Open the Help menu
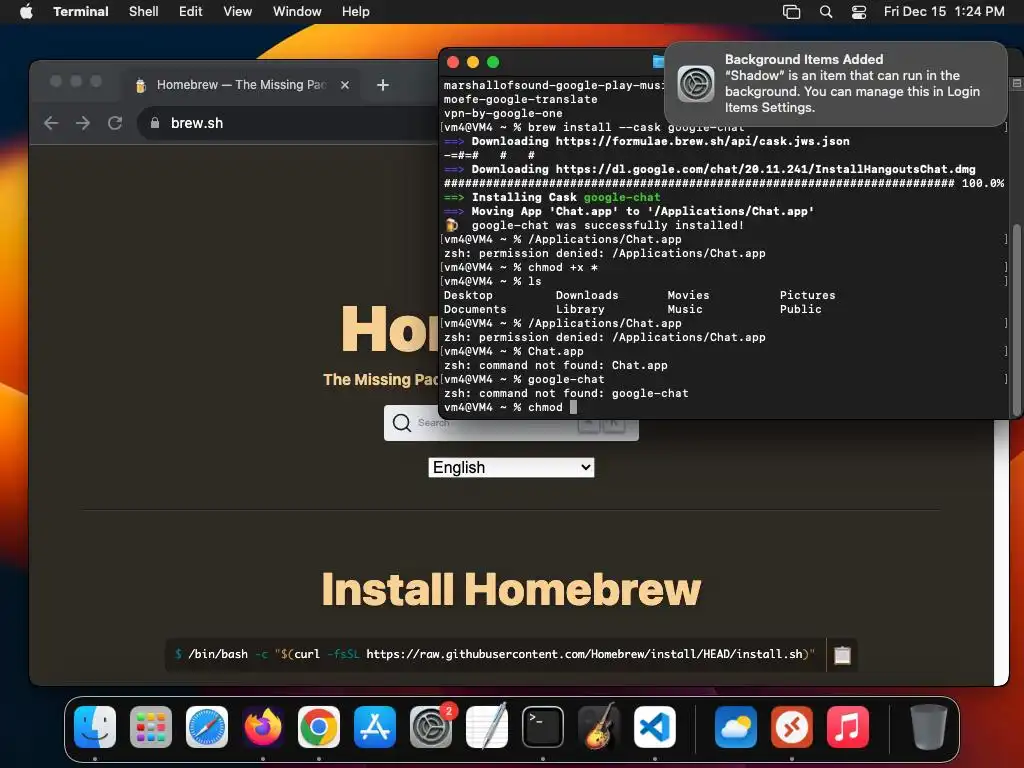Screen dimensions: 1024x768 356,11
